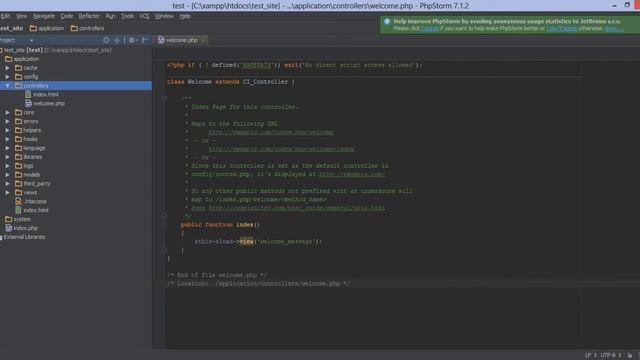Select the test_site project root node
Image resolution: width=640 pixels, height=360 pixels.
coord(56,50)
